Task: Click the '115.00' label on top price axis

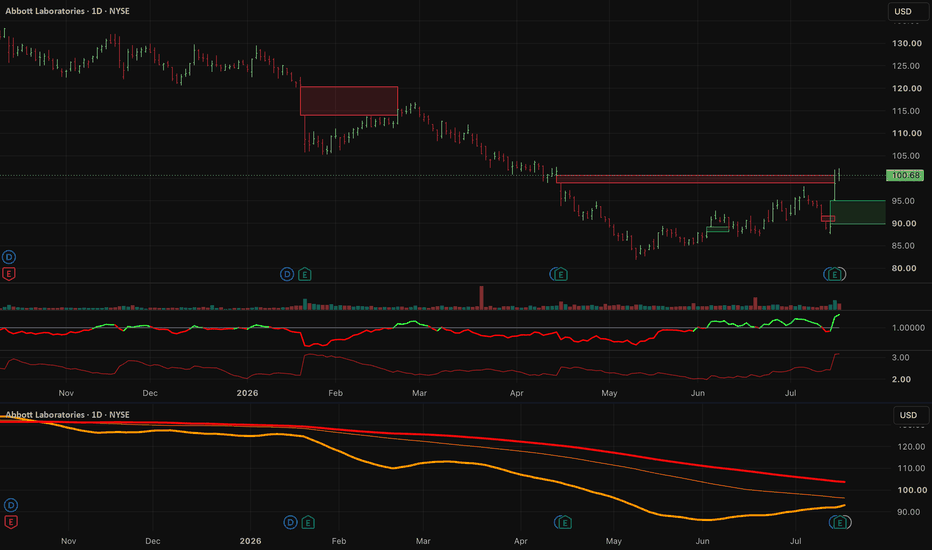Action: click(906, 111)
